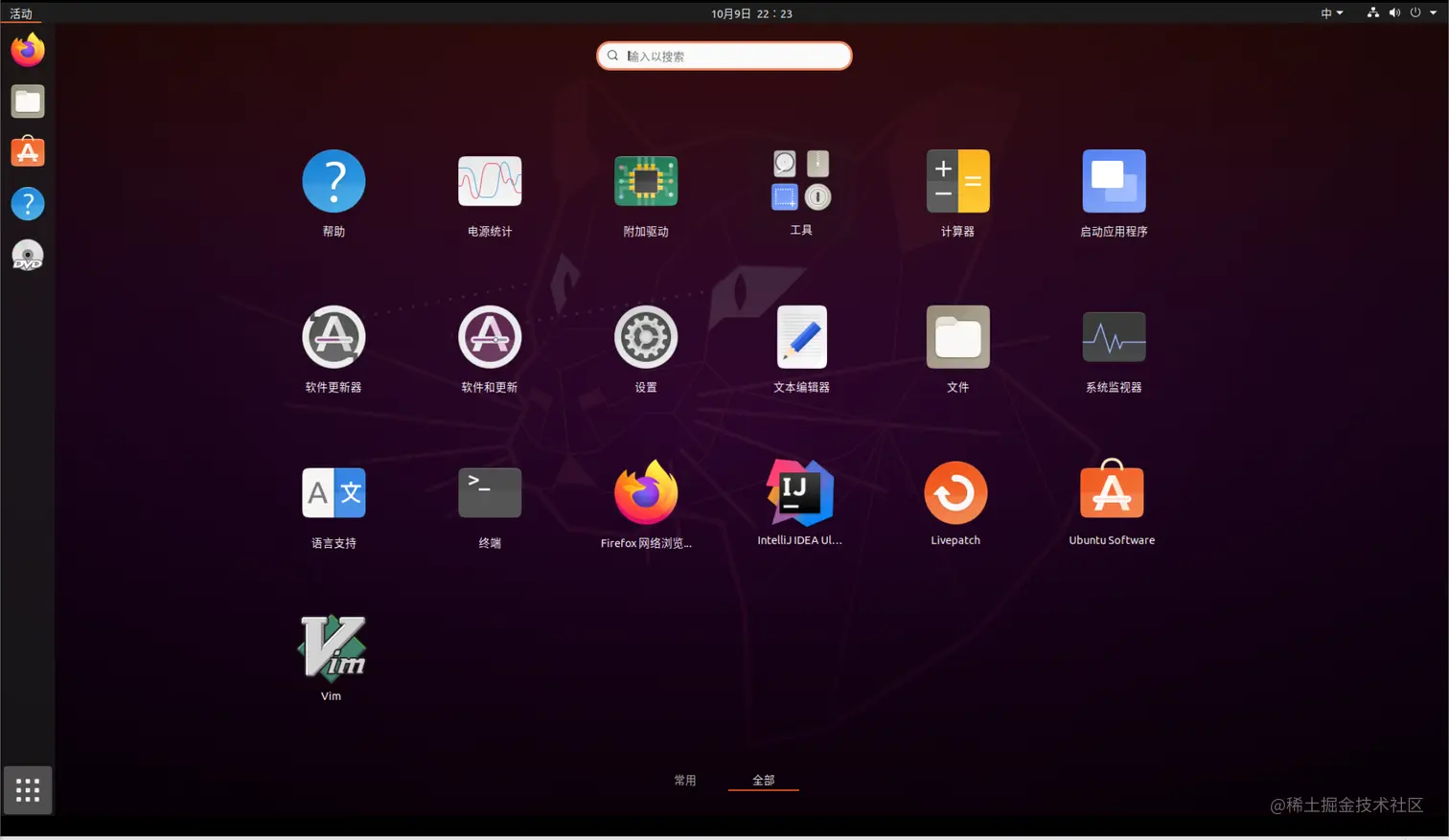Launch the 计算器 calculator

pyautogui.click(x=957, y=181)
